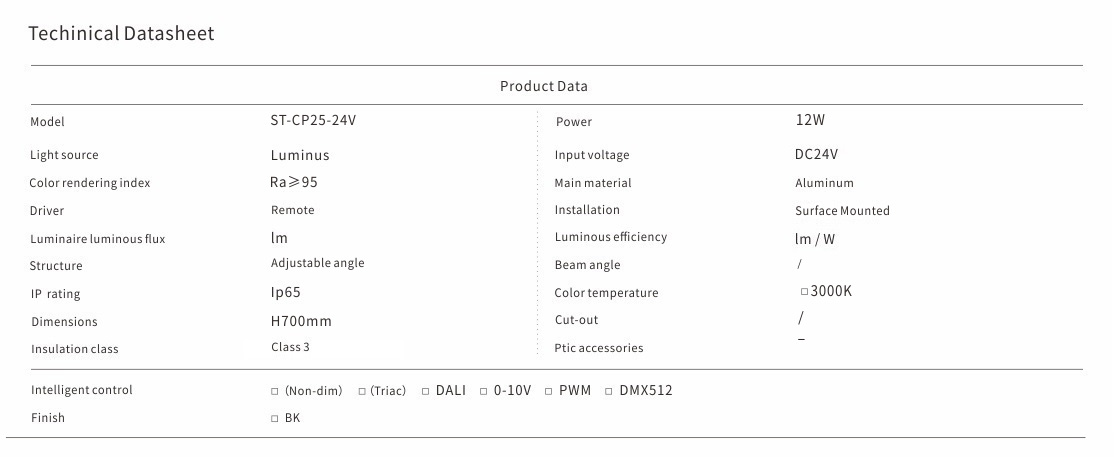This screenshot has height=457, width=1114.
Task: Click the Ip65 rating value
Action: pos(286,292)
